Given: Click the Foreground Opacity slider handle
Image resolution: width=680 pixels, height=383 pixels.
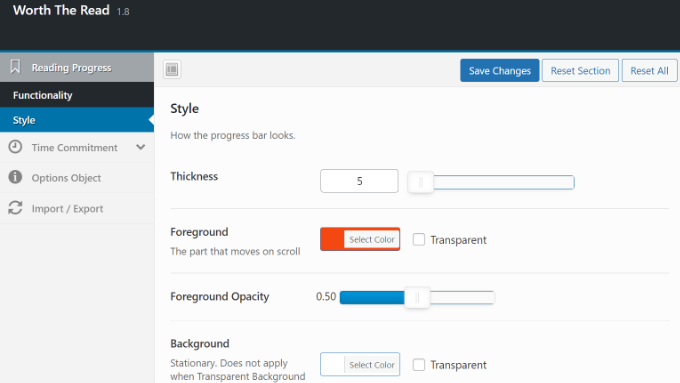Looking at the screenshot, I should click(417, 298).
